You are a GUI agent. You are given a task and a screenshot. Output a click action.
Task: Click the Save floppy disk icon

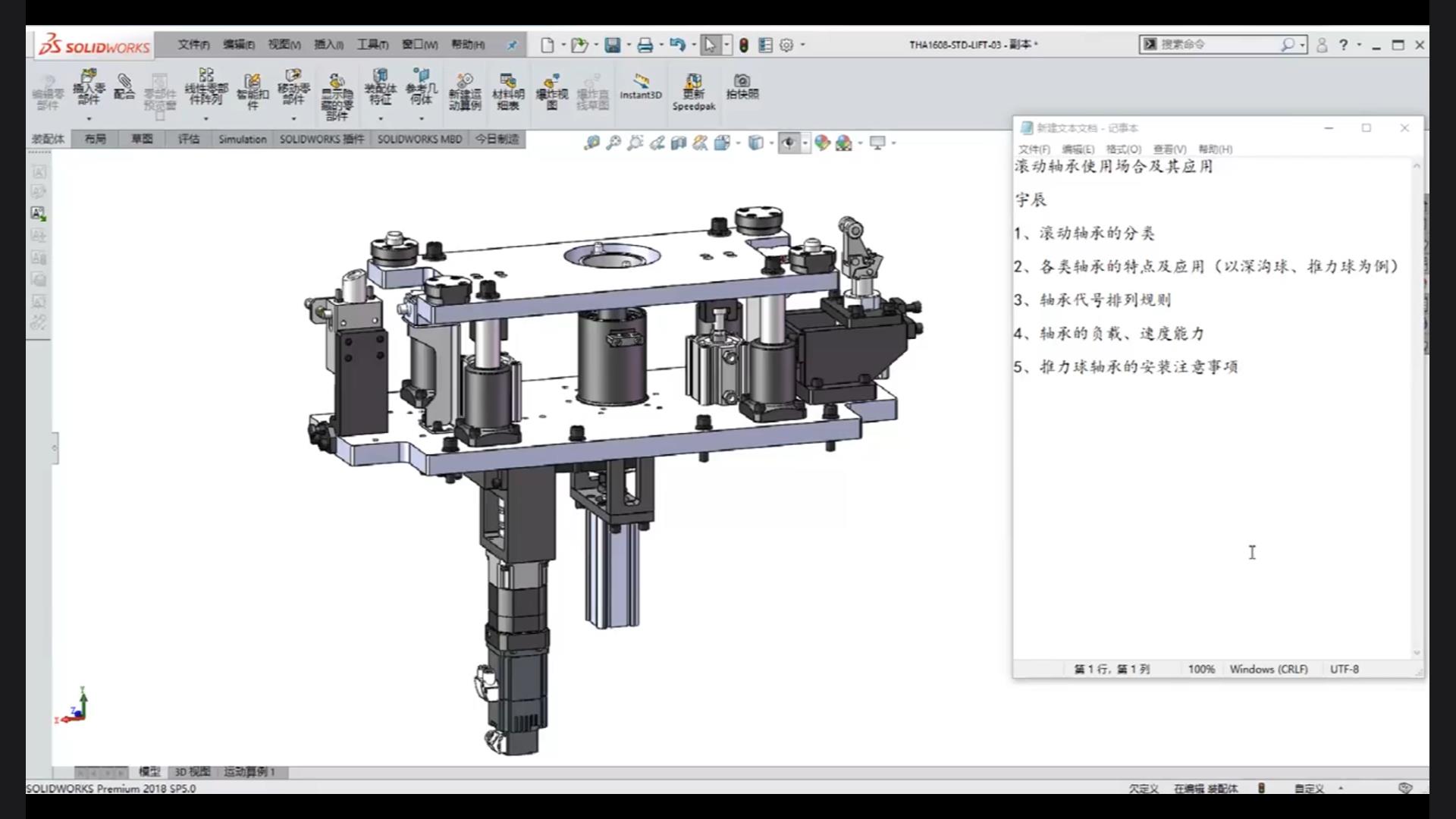coord(612,45)
